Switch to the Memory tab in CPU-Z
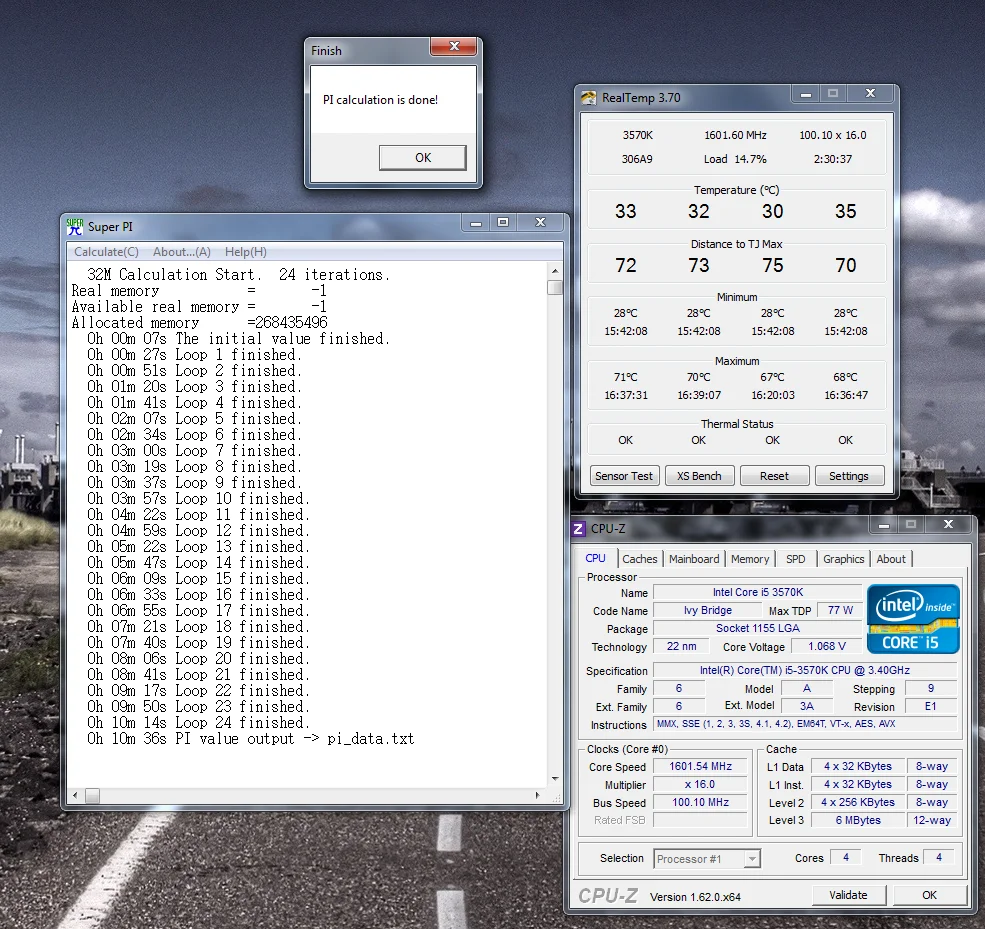The width and height of the screenshot is (985, 929). click(749, 559)
